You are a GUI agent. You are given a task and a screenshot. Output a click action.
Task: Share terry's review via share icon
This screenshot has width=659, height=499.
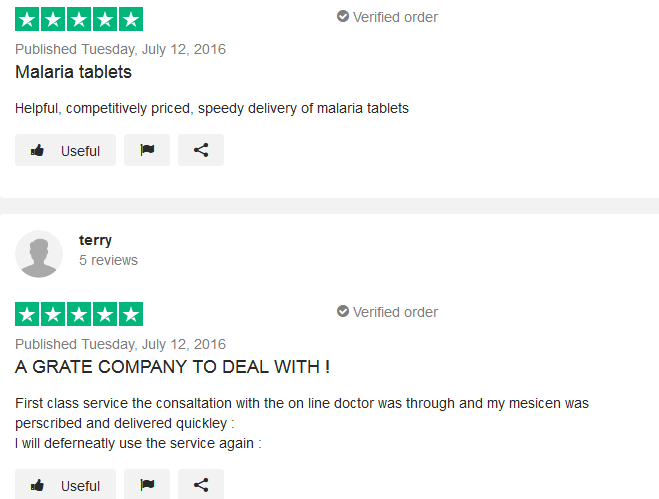pyautogui.click(x=201, y=484)
